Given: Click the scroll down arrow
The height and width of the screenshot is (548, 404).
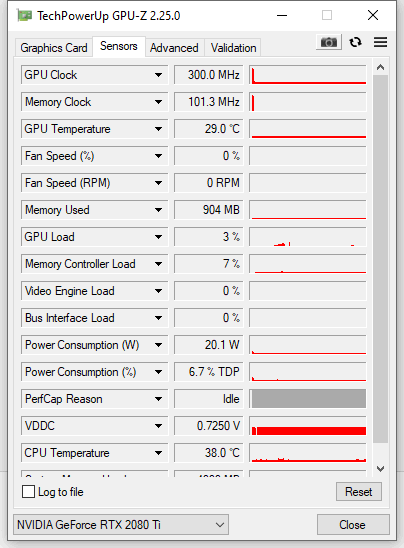Looking at the screenshot, I should pos(381,469).
